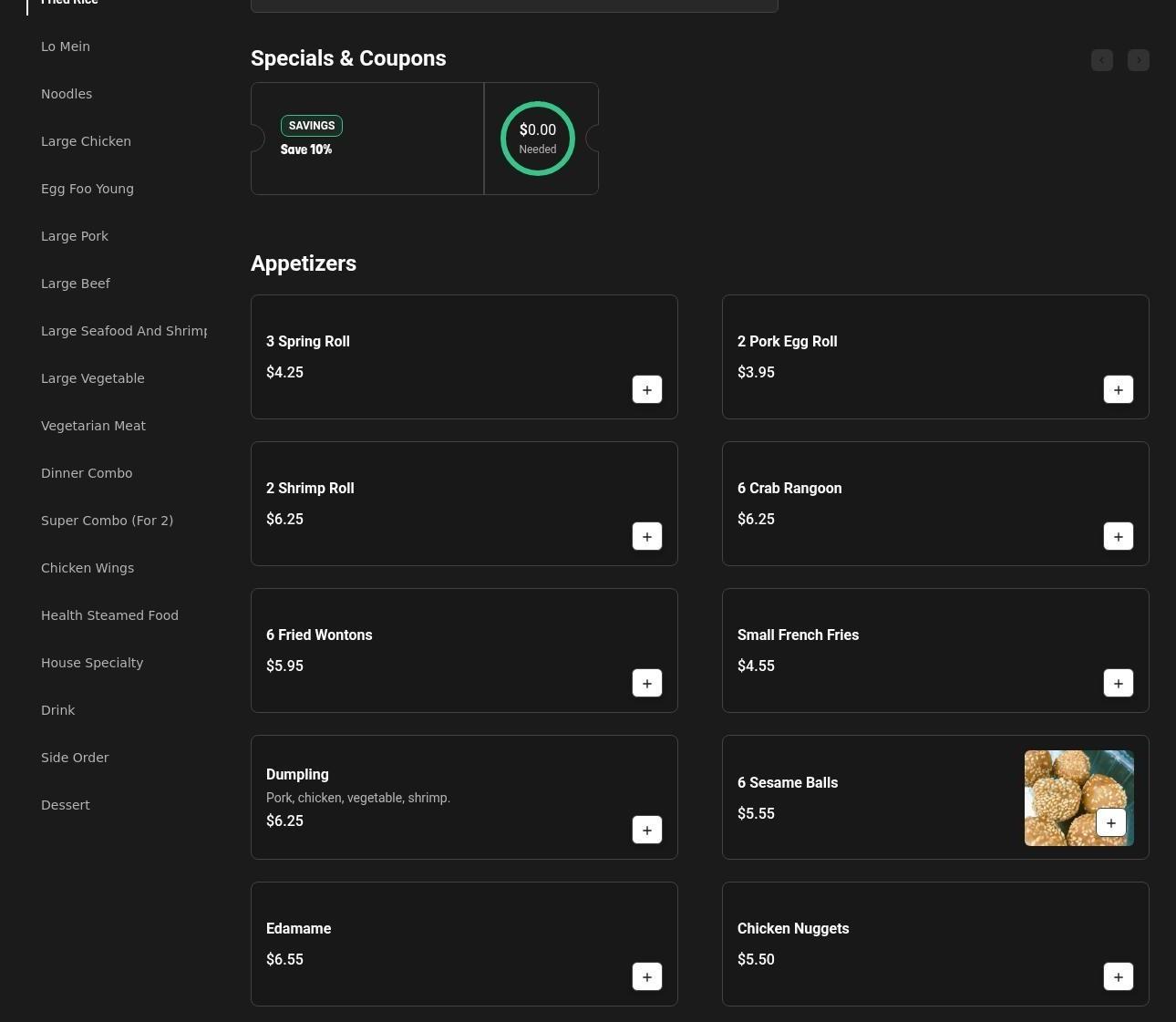Jump to Lo Mein menu category
The width and height of the screenshot is (1176, 1022).
click(x=66, y=46)
